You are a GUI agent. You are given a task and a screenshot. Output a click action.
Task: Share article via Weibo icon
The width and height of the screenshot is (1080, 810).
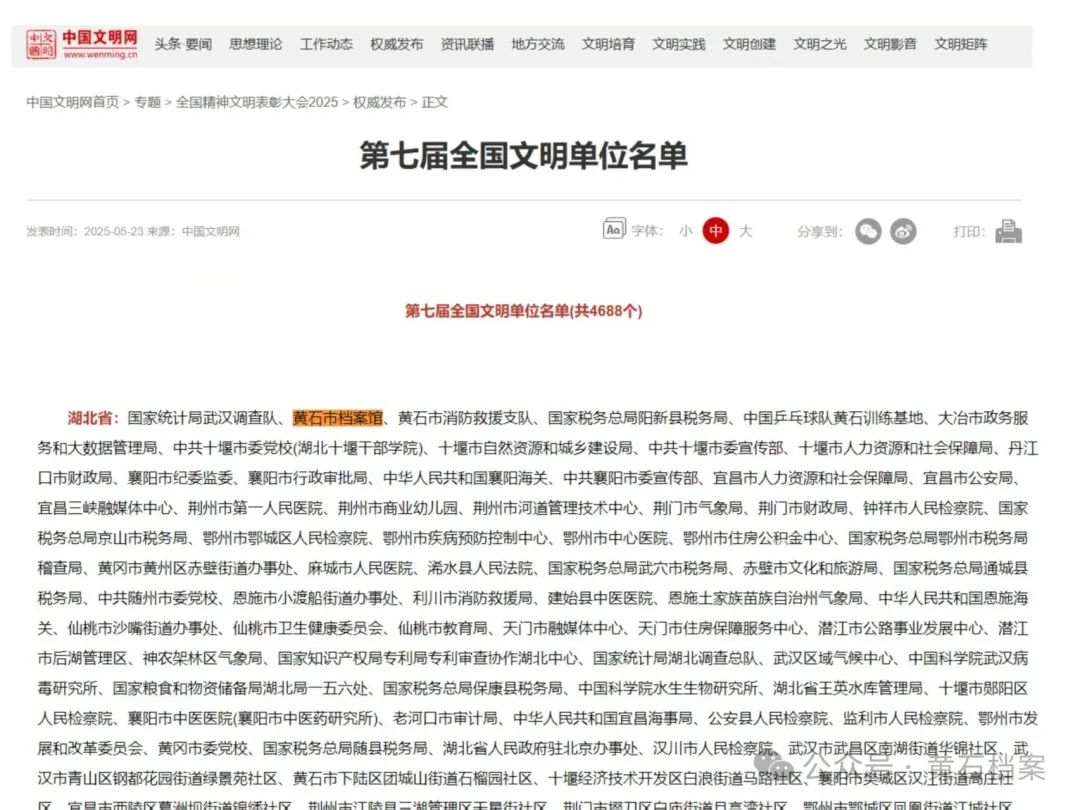903,231
